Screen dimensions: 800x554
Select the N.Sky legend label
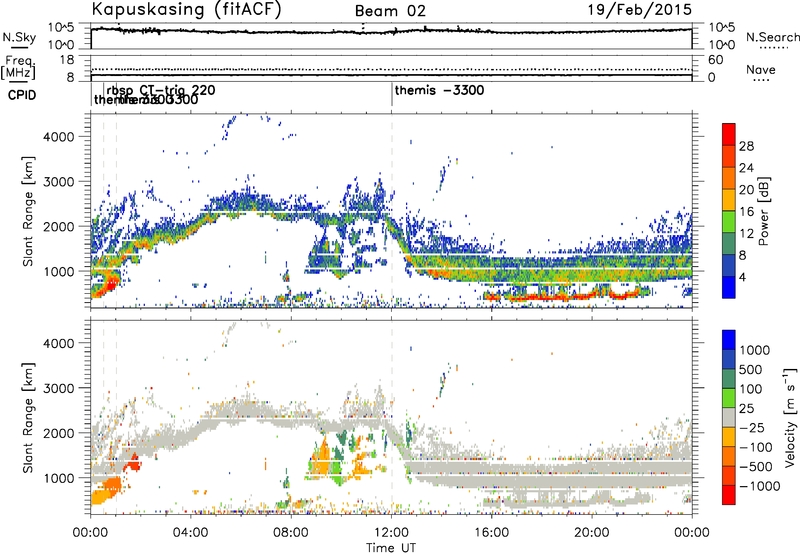click(19, 37)
